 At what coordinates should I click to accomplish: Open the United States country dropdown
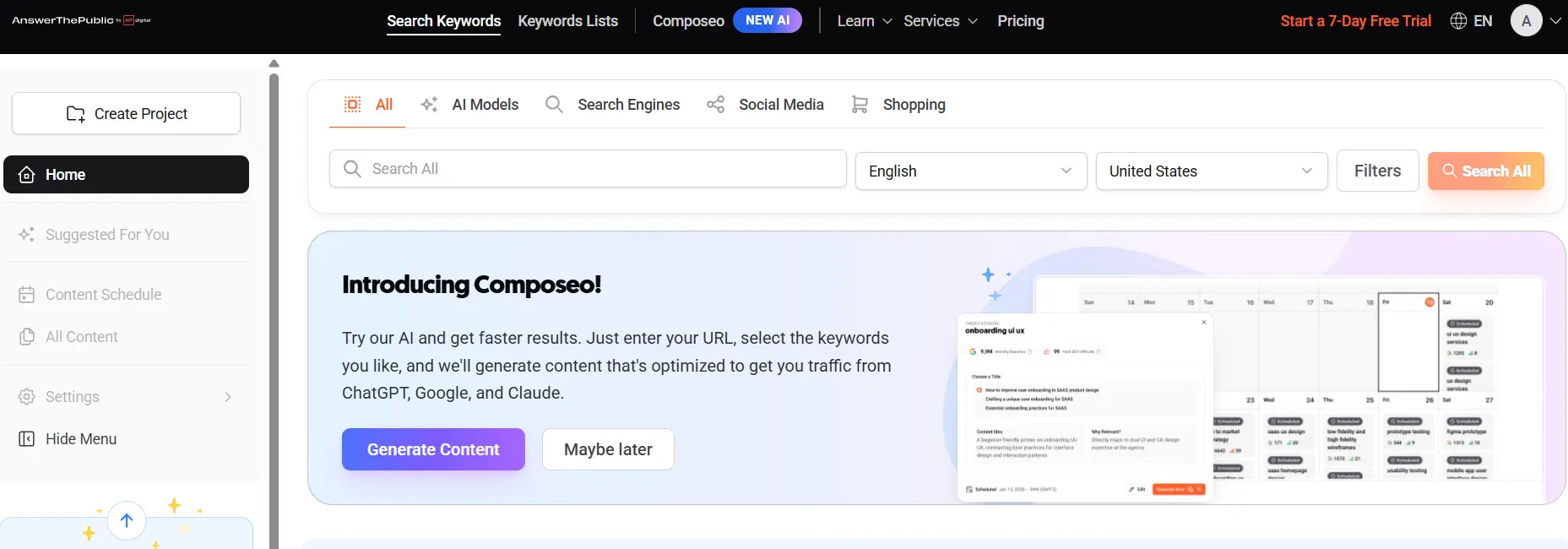[1212, 171]
